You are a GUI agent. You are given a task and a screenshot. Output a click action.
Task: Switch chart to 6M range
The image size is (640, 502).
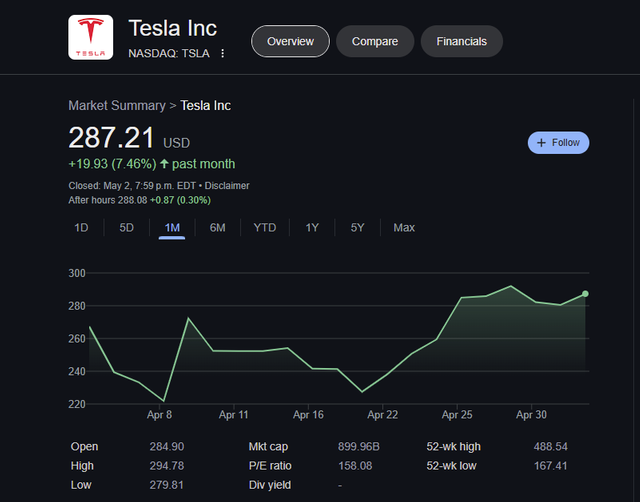[218, 227]
